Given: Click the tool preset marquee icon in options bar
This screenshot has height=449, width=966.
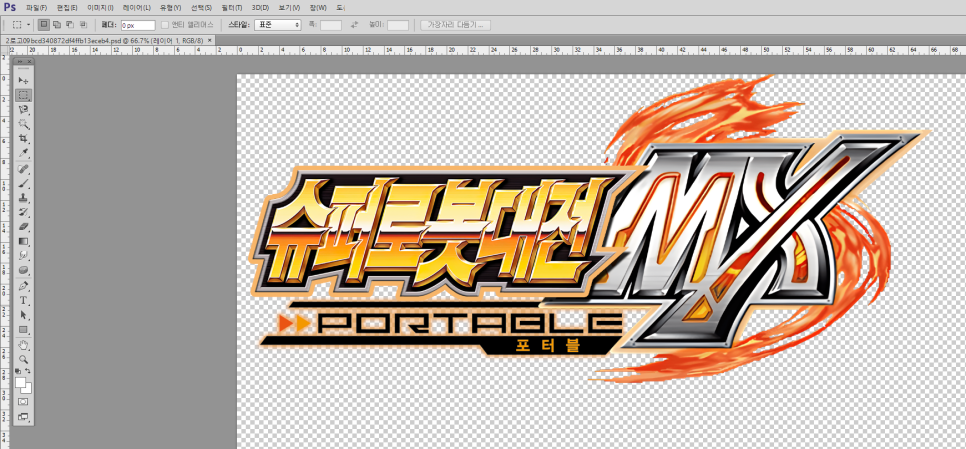Looking at the screenshot, I should click(x=17, y=25).
